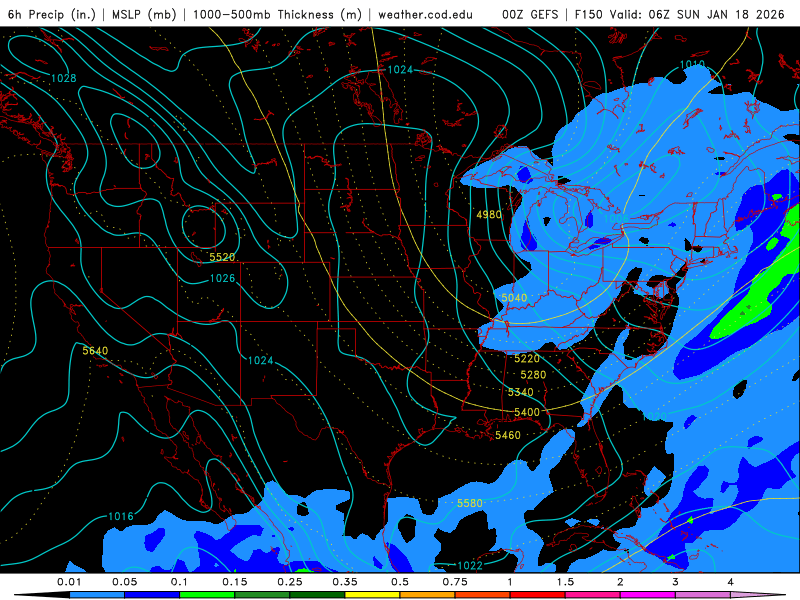Click the 0.25 legend value

[290, 582]
